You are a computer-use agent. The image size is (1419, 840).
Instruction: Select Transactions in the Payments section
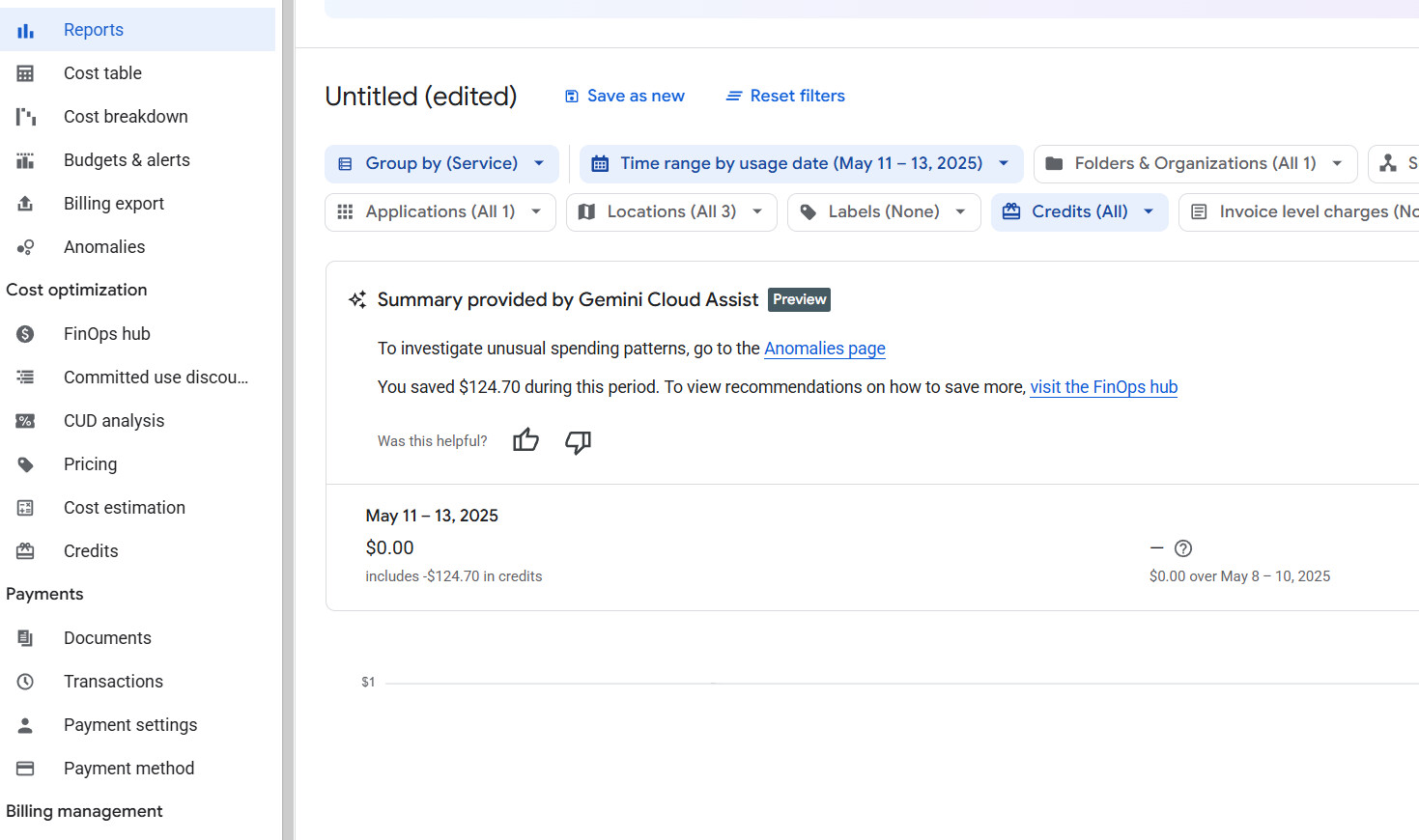pyautogui.click(x=113, y=682)
